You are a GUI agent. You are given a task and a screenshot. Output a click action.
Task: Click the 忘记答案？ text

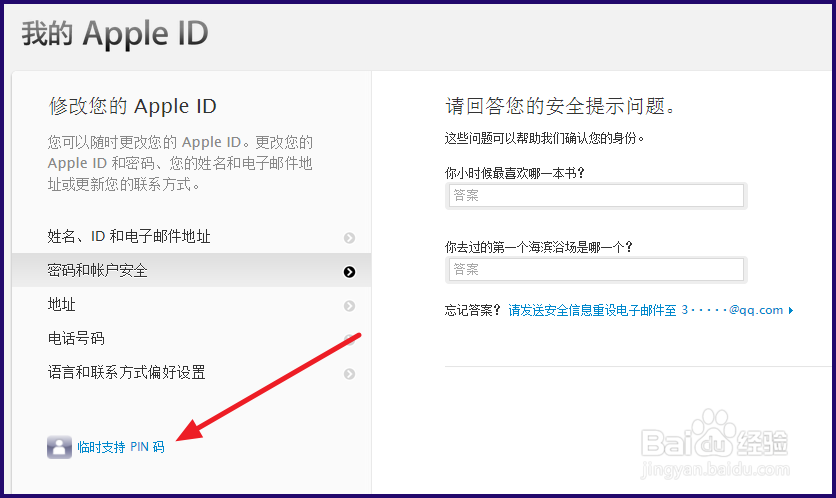(473, 310)
